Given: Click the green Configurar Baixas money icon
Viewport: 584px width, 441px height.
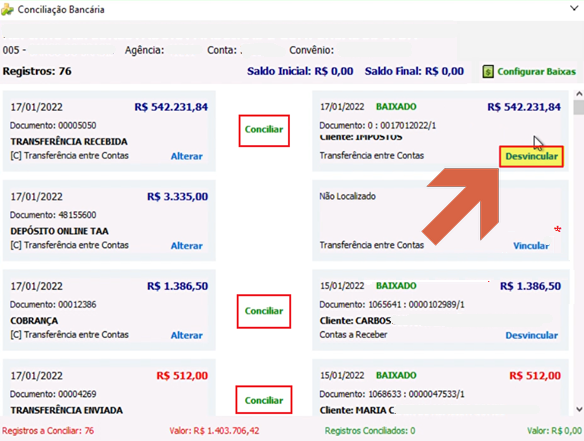Looking at the screenshot, I should 488,72.
